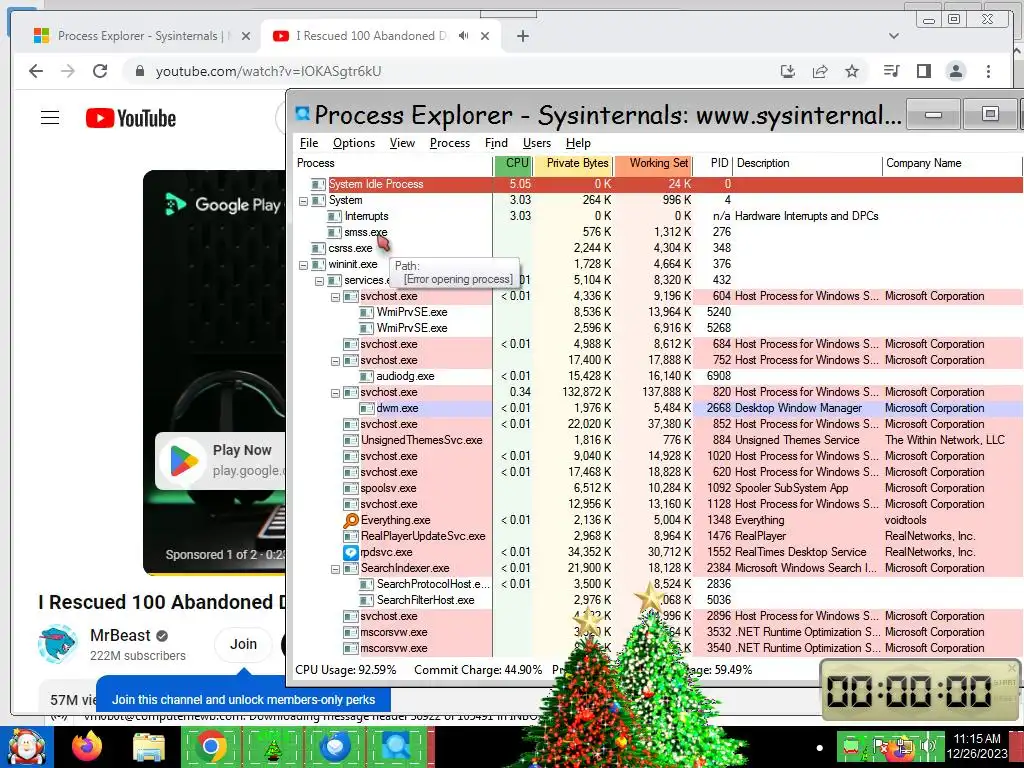
Task: Open the File menu in Process Explorer
Action: (309, 143)
